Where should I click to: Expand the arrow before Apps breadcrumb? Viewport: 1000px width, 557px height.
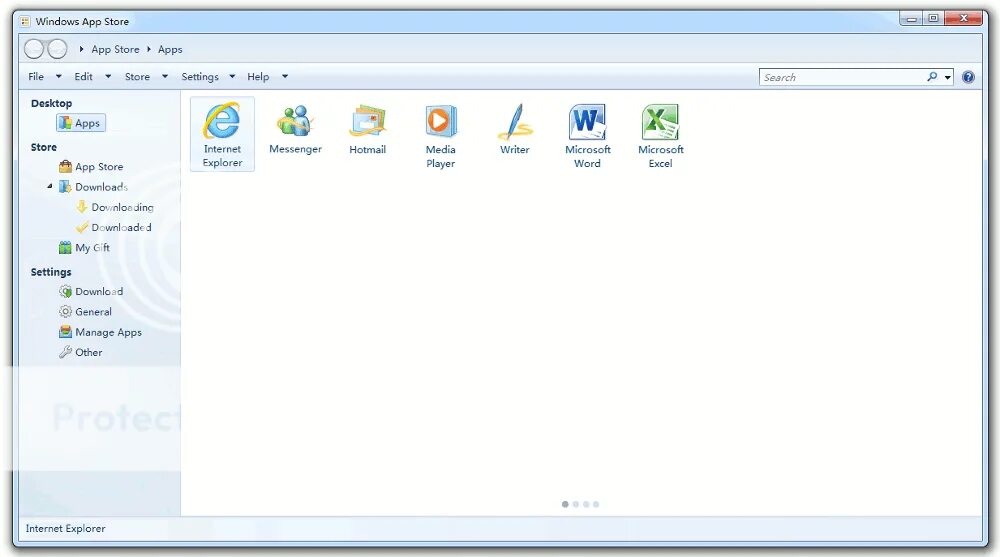(149, 48)
